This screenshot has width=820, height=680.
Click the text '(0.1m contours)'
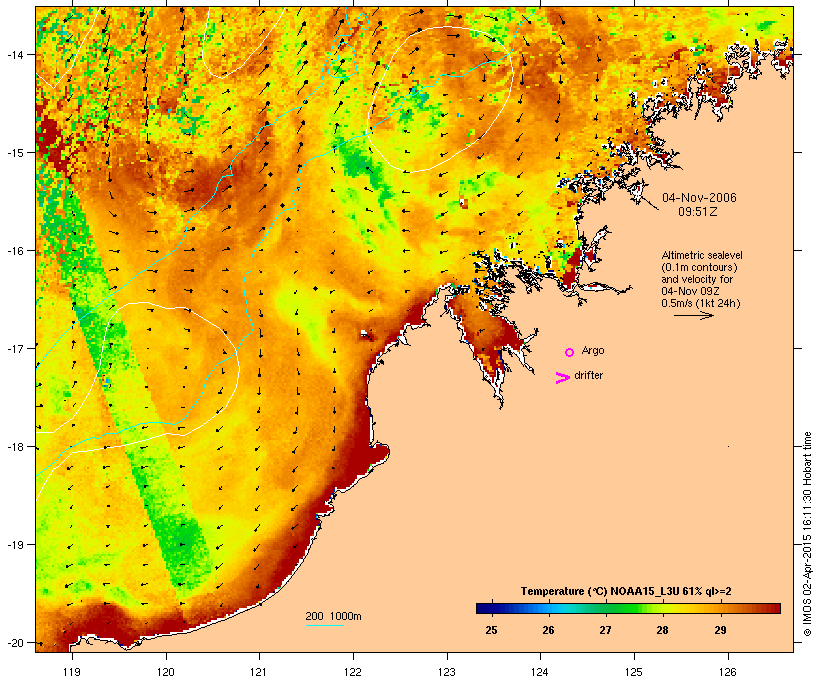(699, 267)
